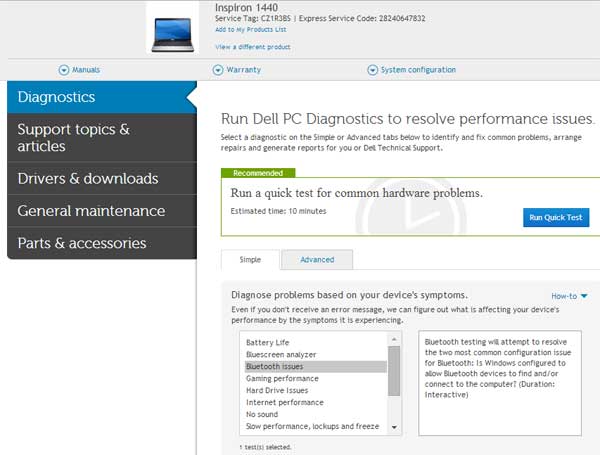Viewport: 600px width, 455px height.
Task: Open the View a different product link
Action: 253,47
